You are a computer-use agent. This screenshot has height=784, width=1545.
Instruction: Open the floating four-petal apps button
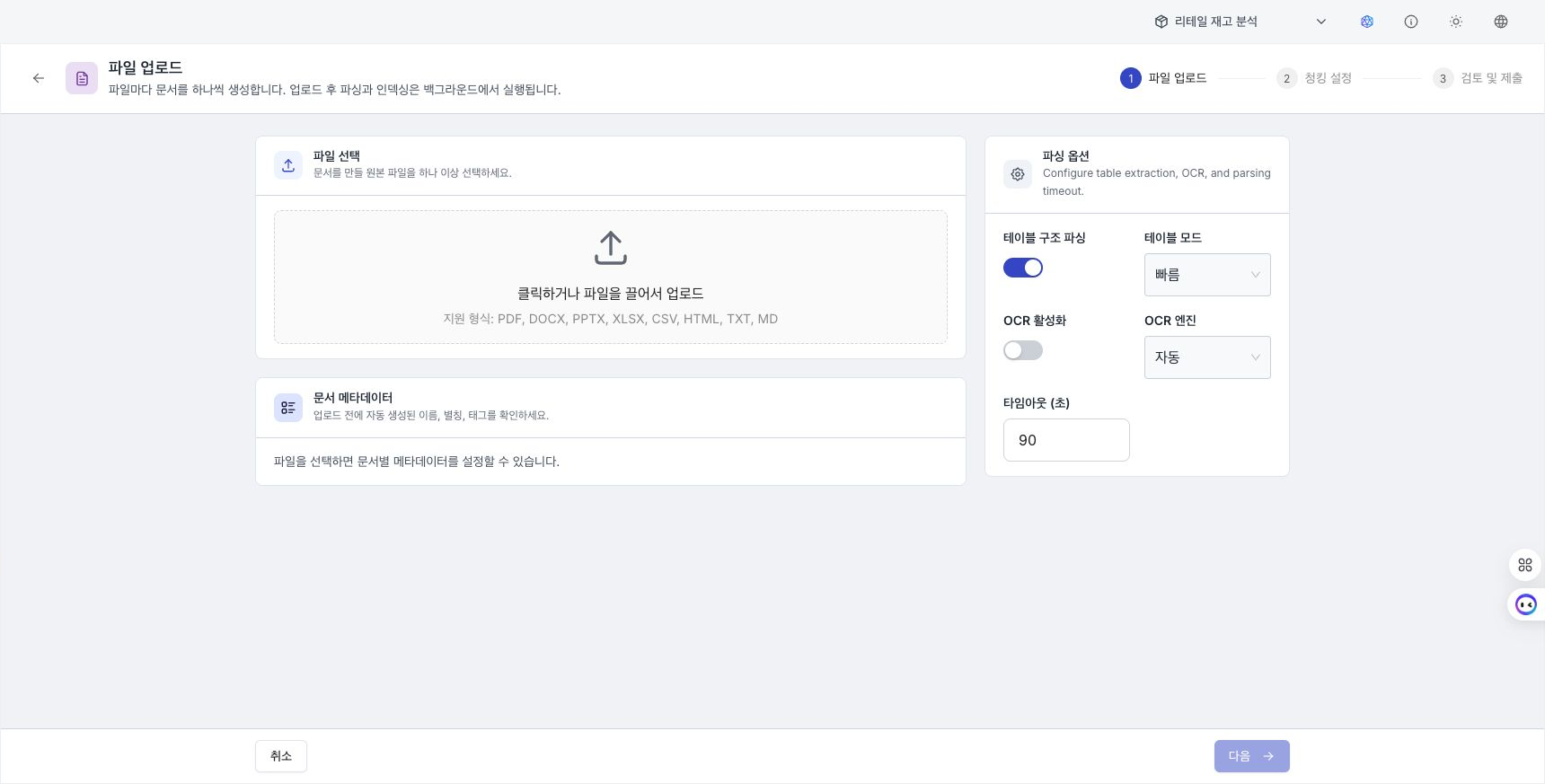[1525, 565]
